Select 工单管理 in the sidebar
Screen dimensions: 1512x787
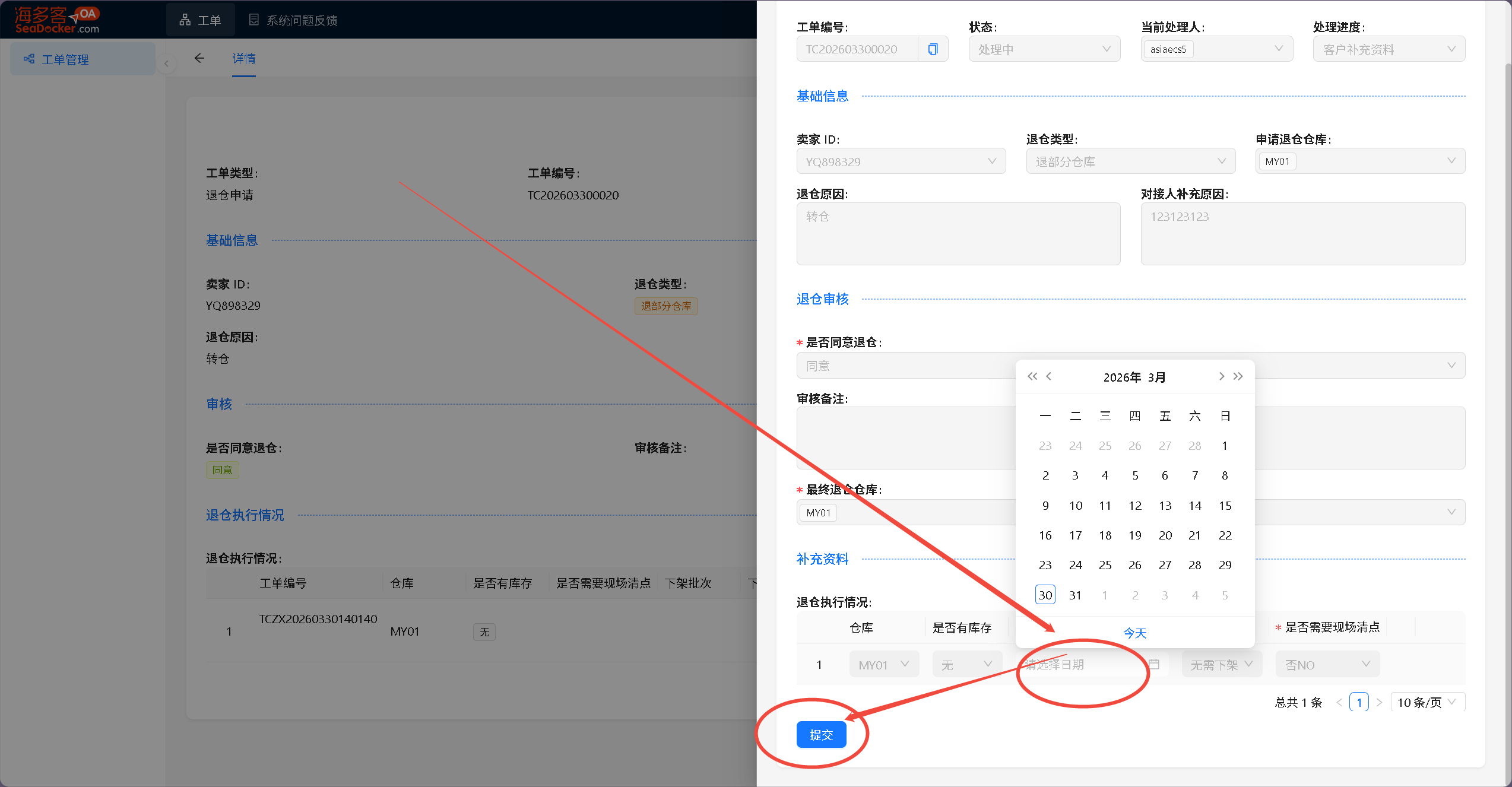coord(65,59)
